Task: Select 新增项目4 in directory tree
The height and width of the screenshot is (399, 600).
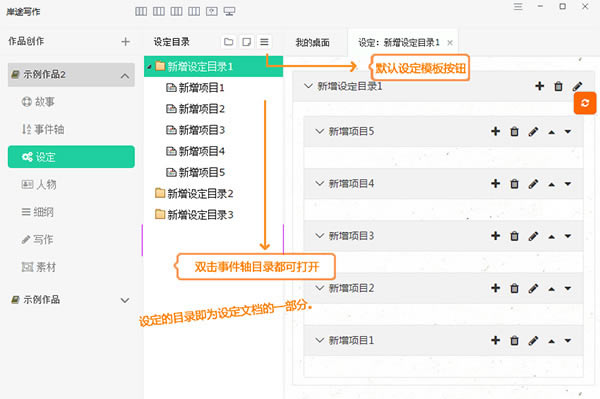Action: 195,151
